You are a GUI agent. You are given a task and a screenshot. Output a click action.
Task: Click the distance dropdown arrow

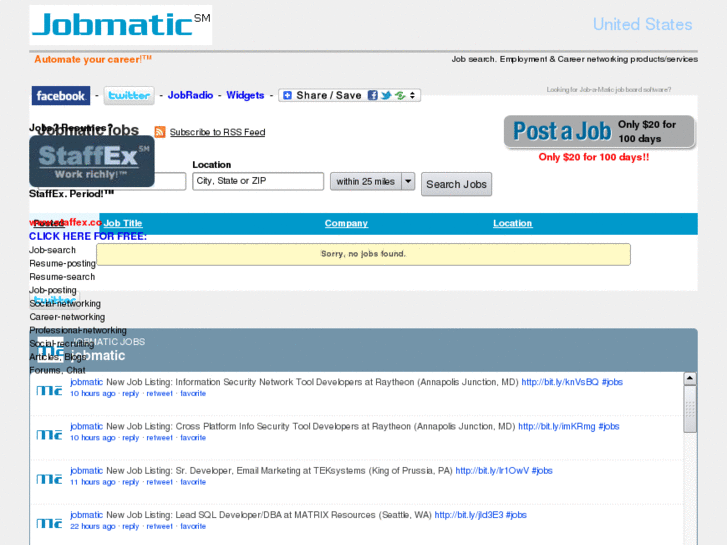point(408,181)
